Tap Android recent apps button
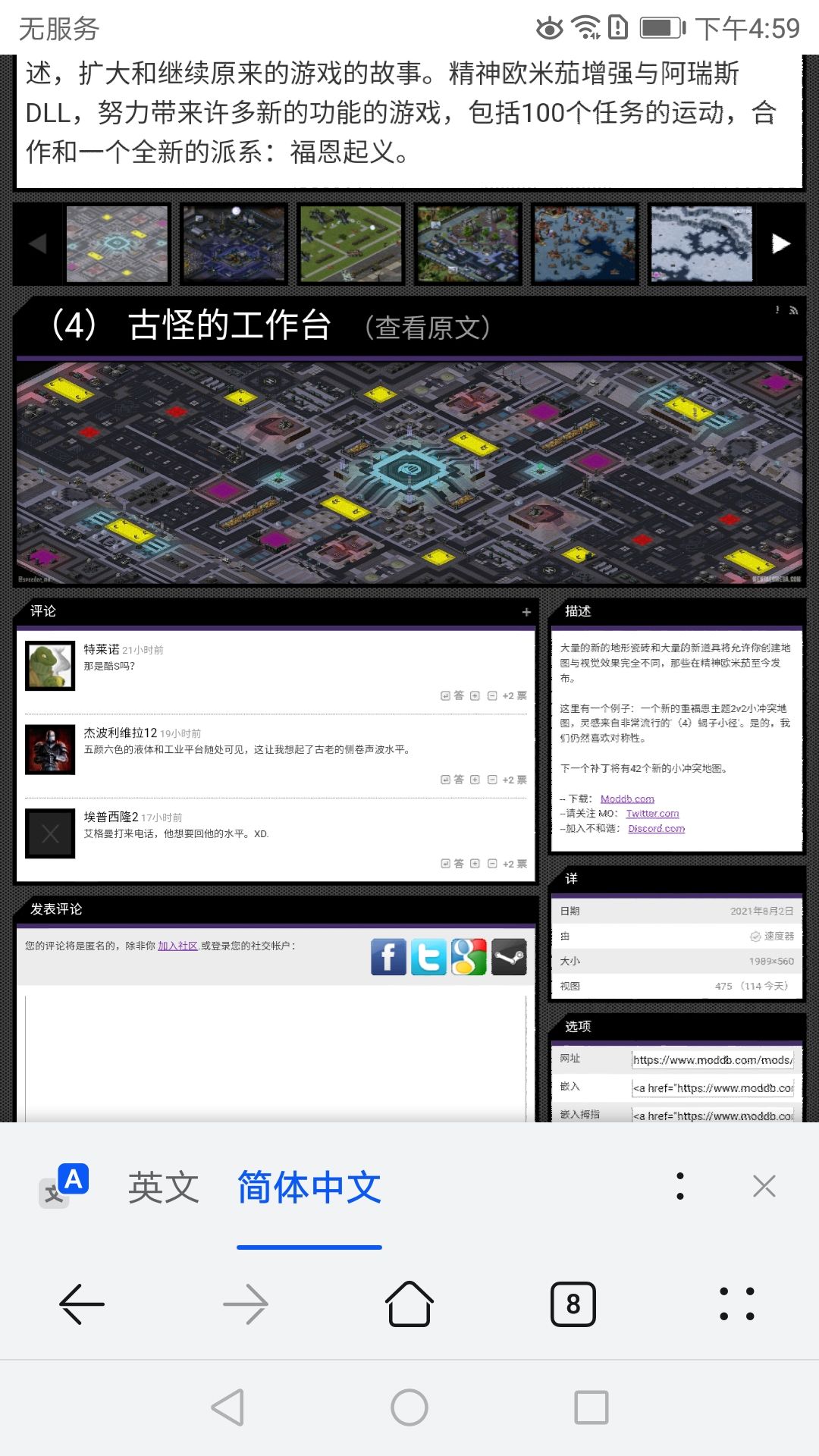 pos(591,1407)
